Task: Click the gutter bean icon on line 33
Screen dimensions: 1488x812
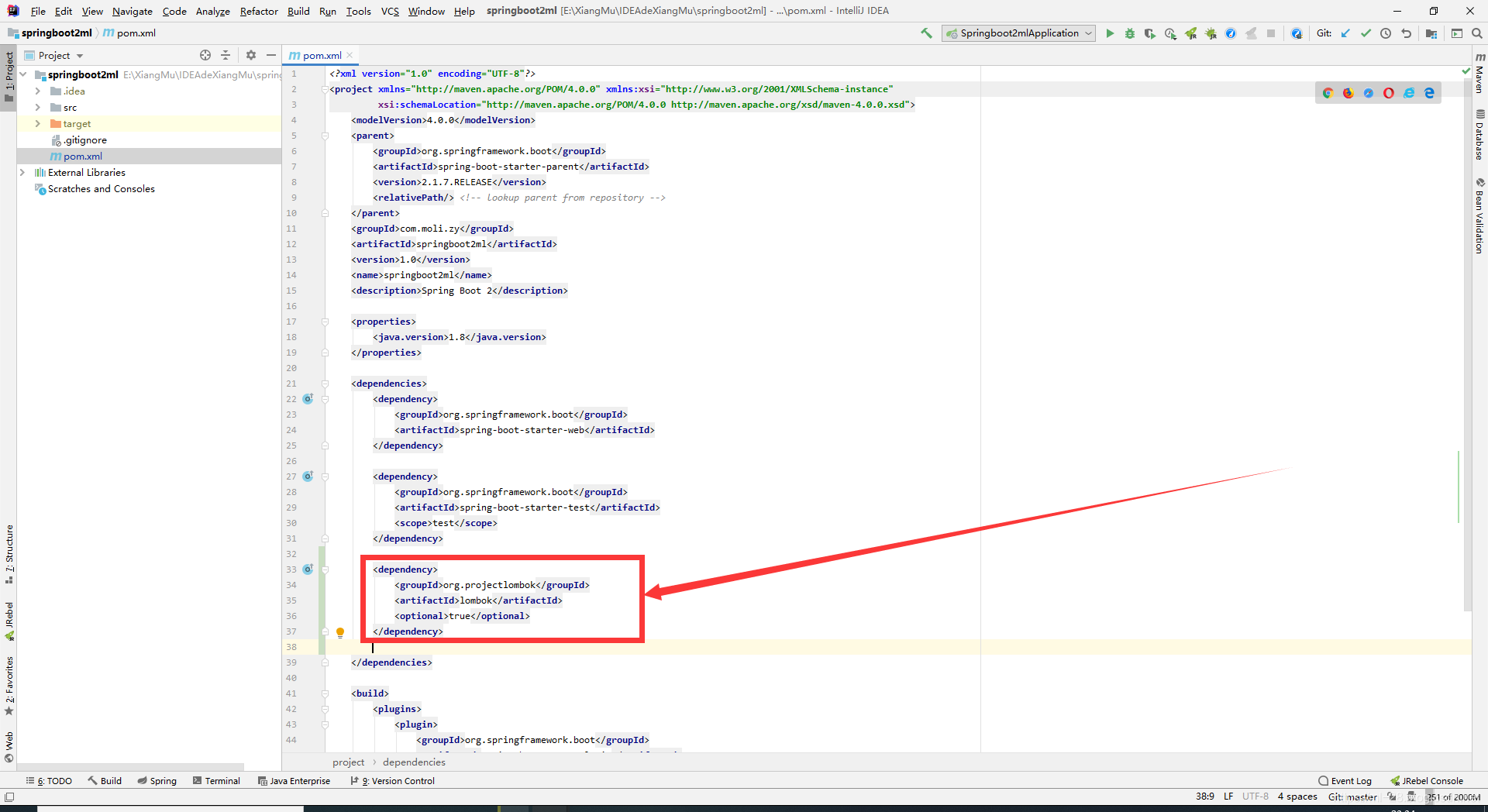Action: [308, 569]
